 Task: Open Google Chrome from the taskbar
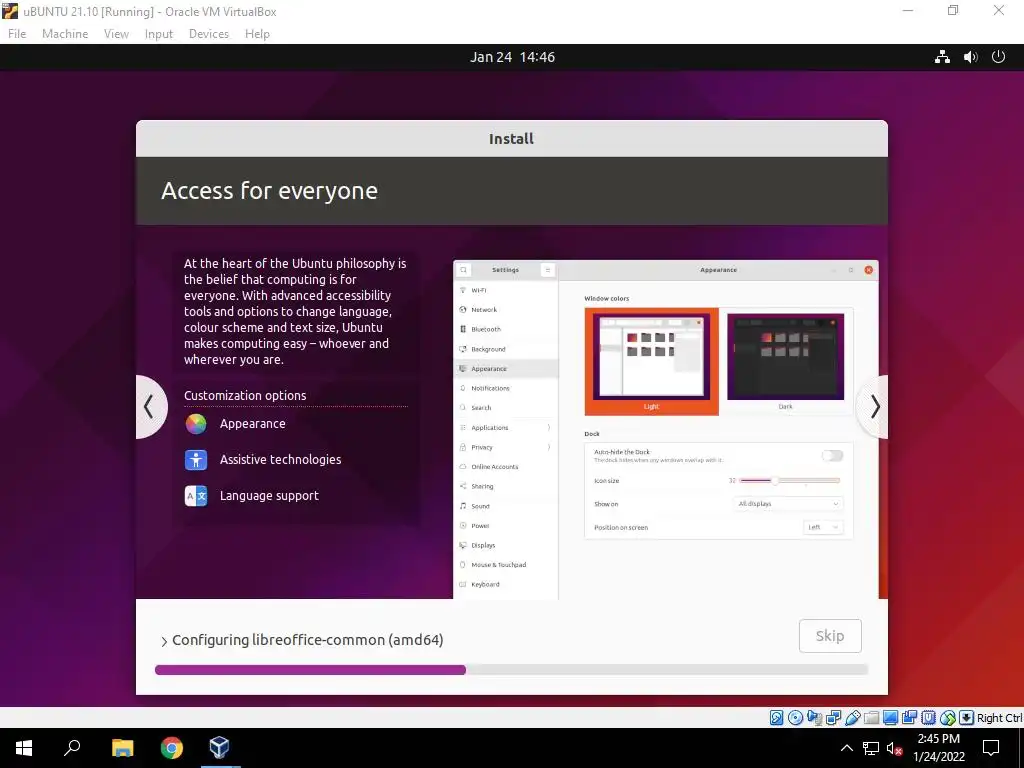click(172, 748)
